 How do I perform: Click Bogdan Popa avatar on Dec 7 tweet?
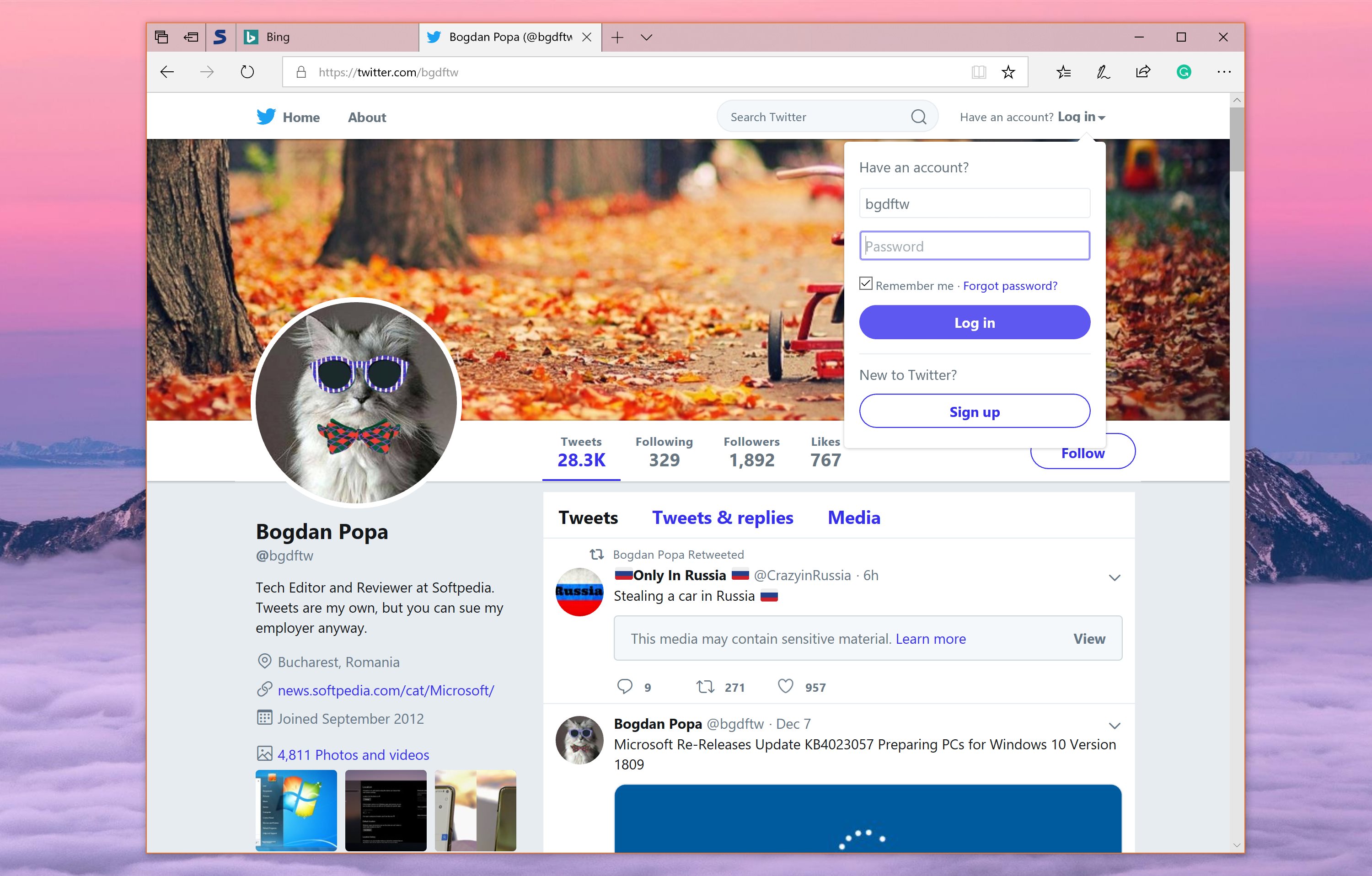pyautogui.click(x=579, y=740)
